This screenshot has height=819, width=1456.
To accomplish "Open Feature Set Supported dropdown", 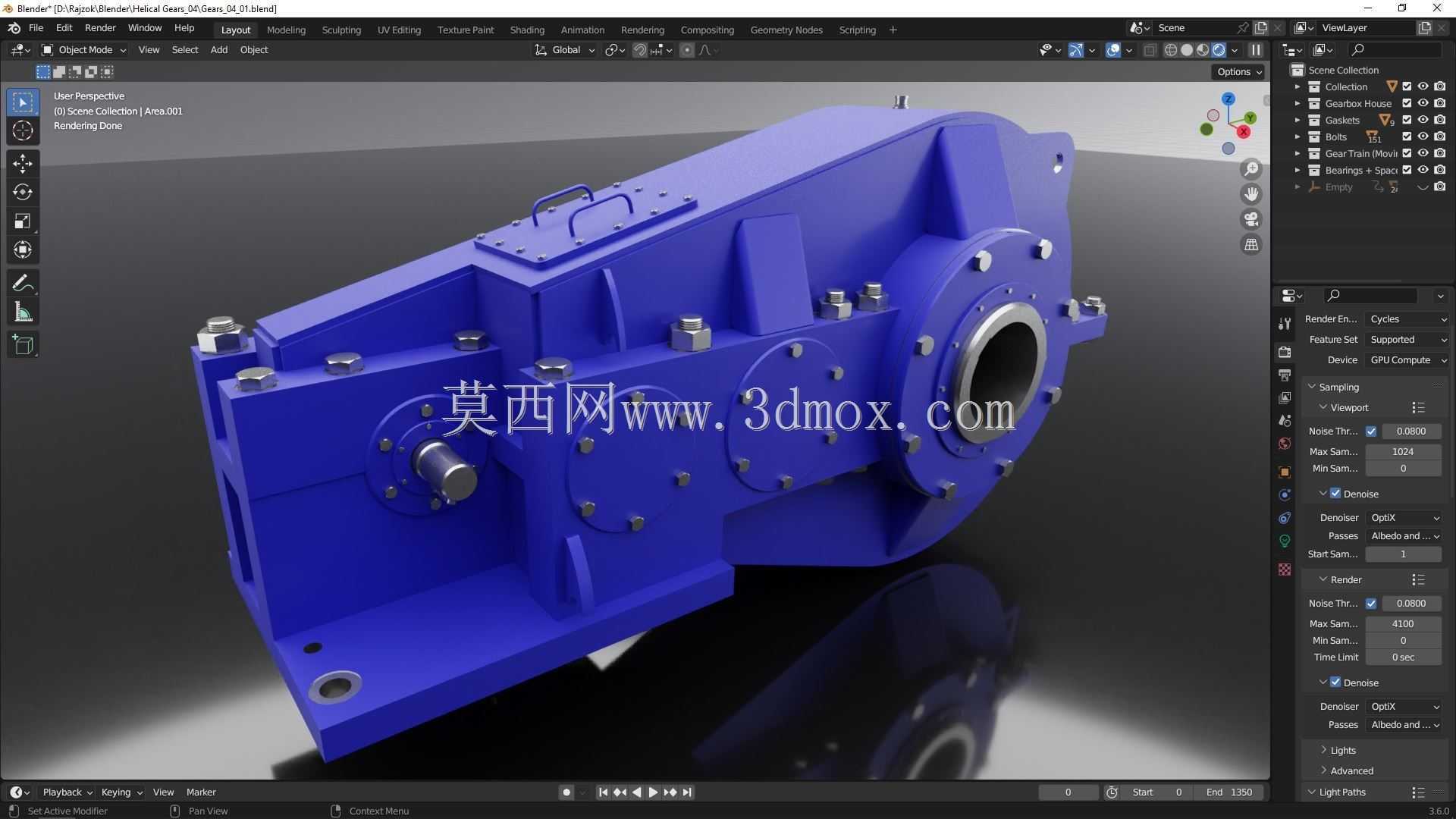I will 1407,340.
